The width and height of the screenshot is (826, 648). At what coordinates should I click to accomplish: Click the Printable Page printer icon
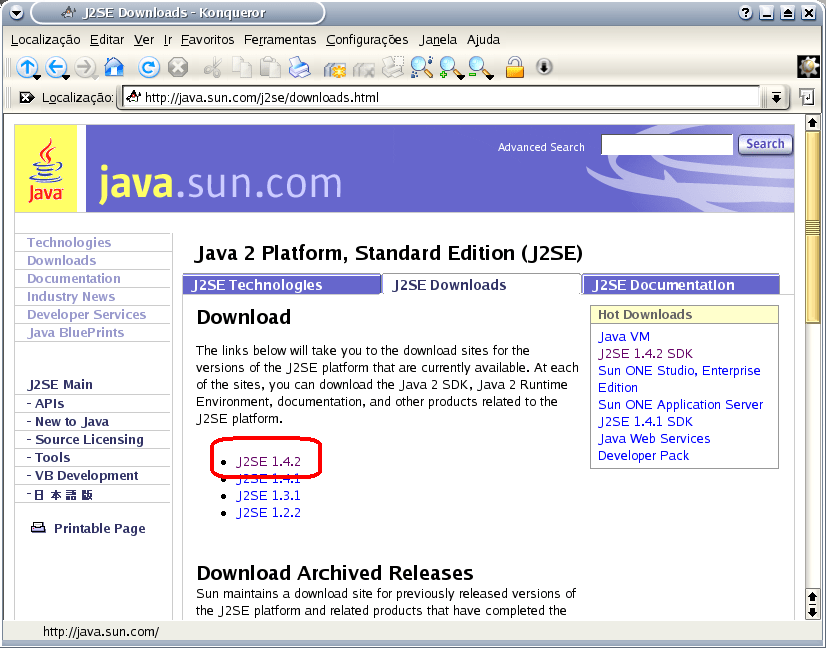tap(38, 527)
